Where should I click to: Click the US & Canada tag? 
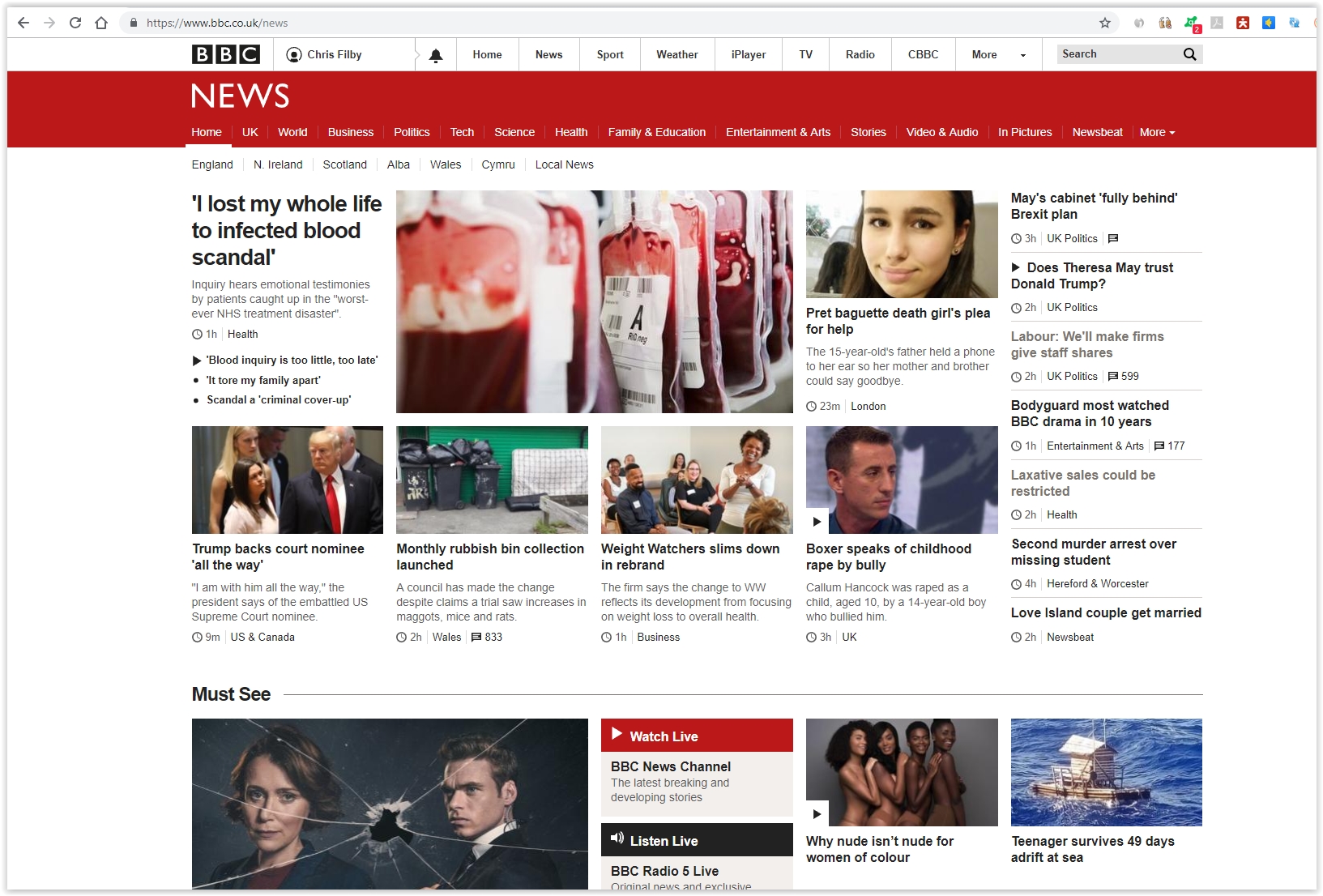tap(262, 637)
